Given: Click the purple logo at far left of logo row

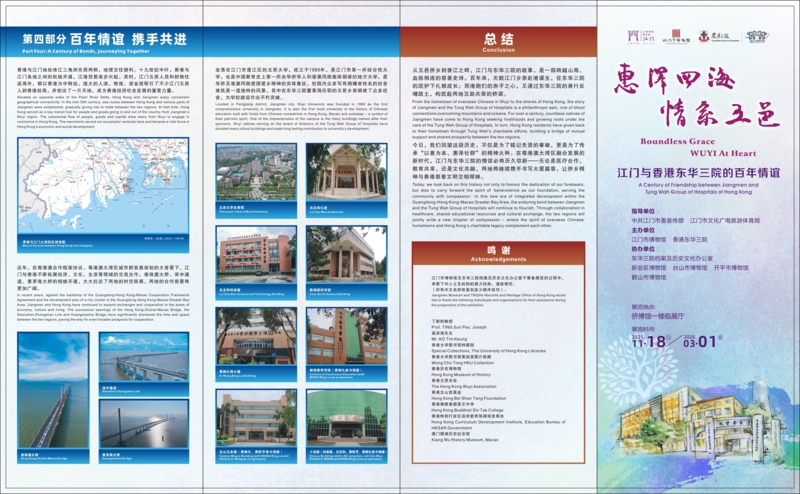Looking at the screenshot, I should click(x=639, y=36).
